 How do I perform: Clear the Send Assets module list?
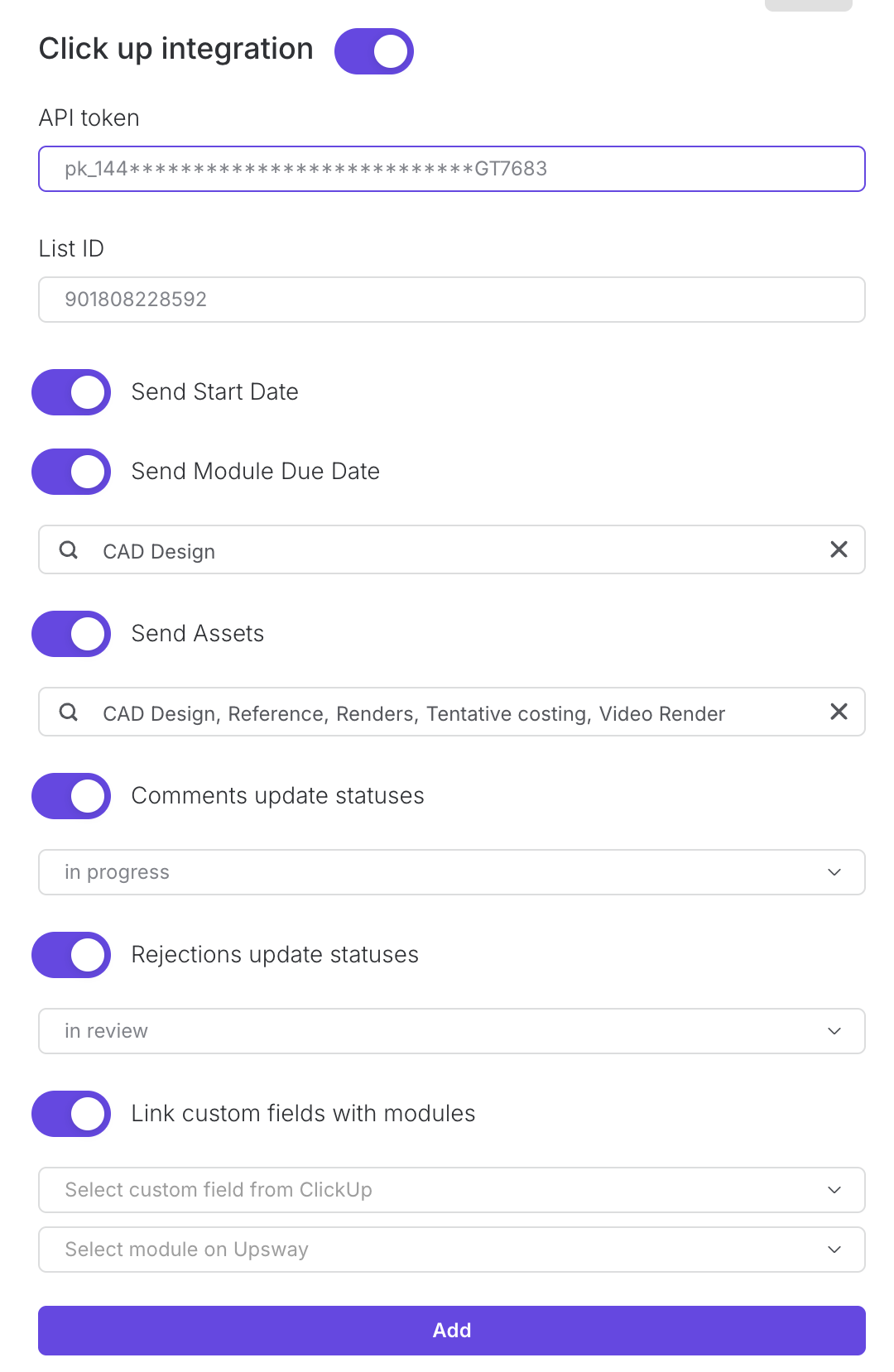coord(839,712)
